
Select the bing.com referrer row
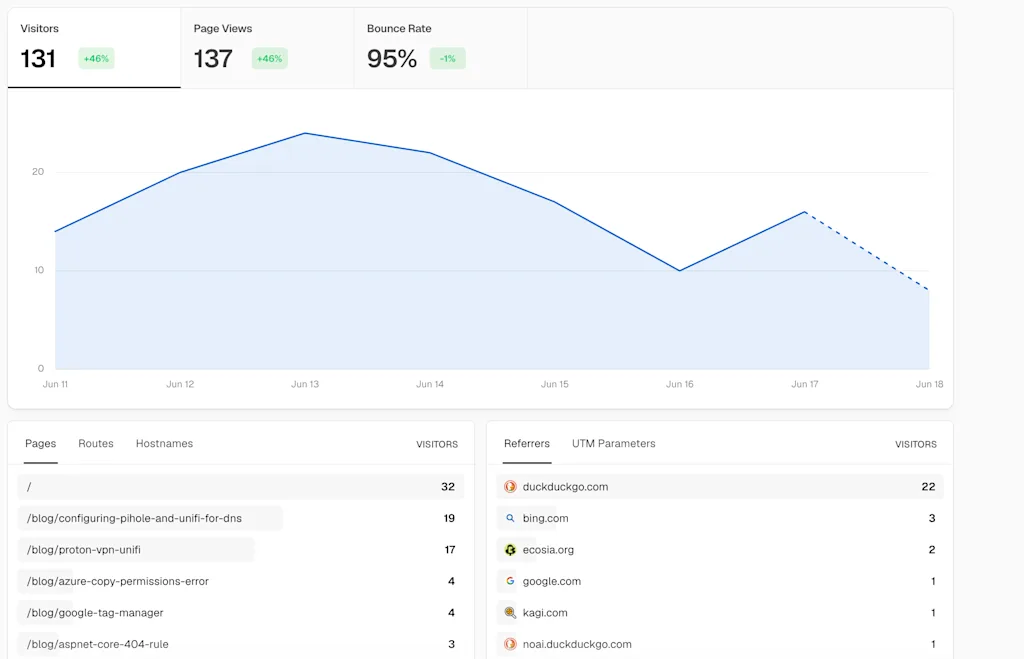720,518
